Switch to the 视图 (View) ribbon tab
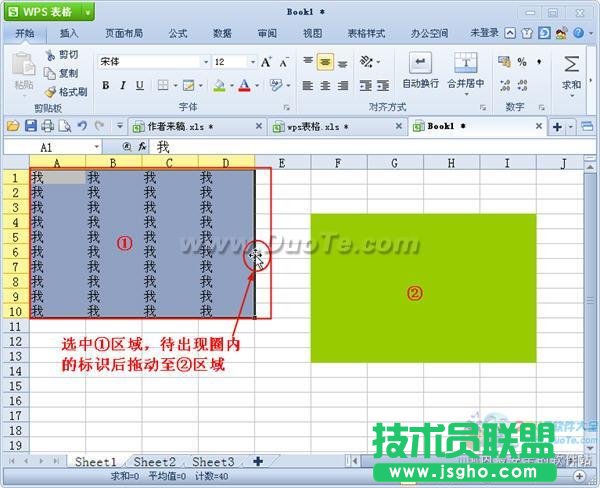Screen dimensions: 600x488 313,33
